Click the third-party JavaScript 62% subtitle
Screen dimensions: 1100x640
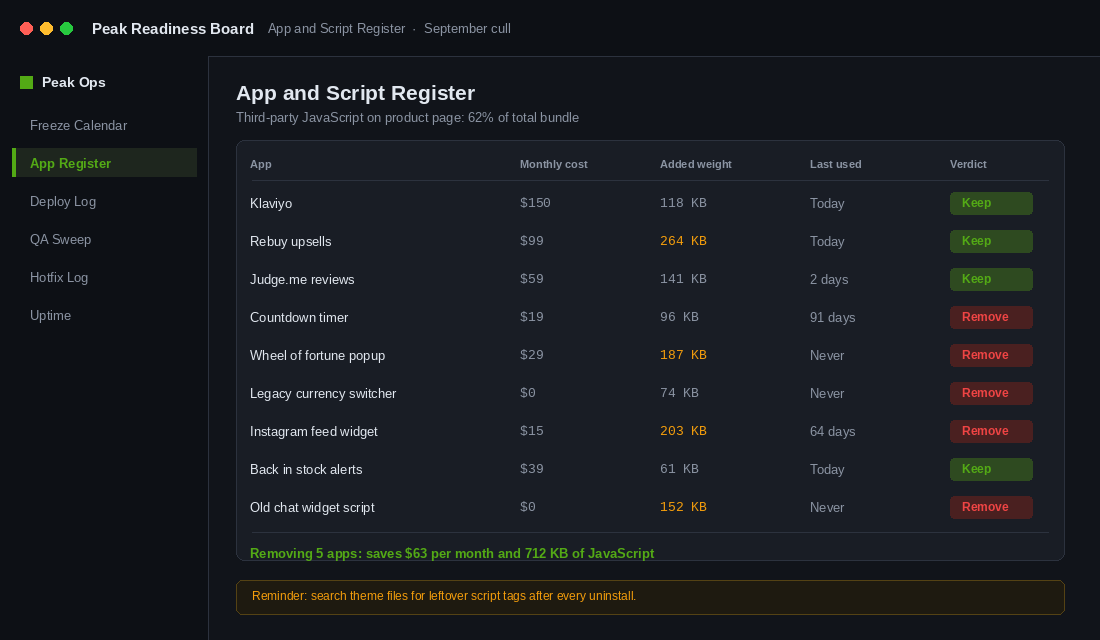point(407,118)
